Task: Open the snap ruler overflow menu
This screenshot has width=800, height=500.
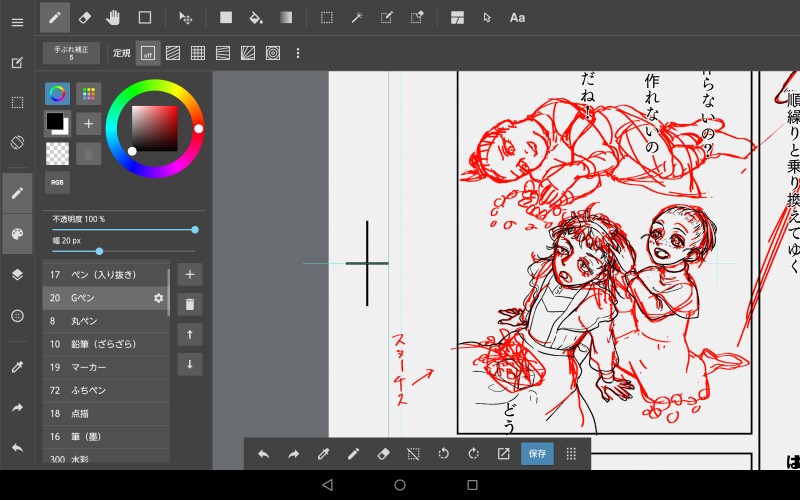Action: click(298, 53)
